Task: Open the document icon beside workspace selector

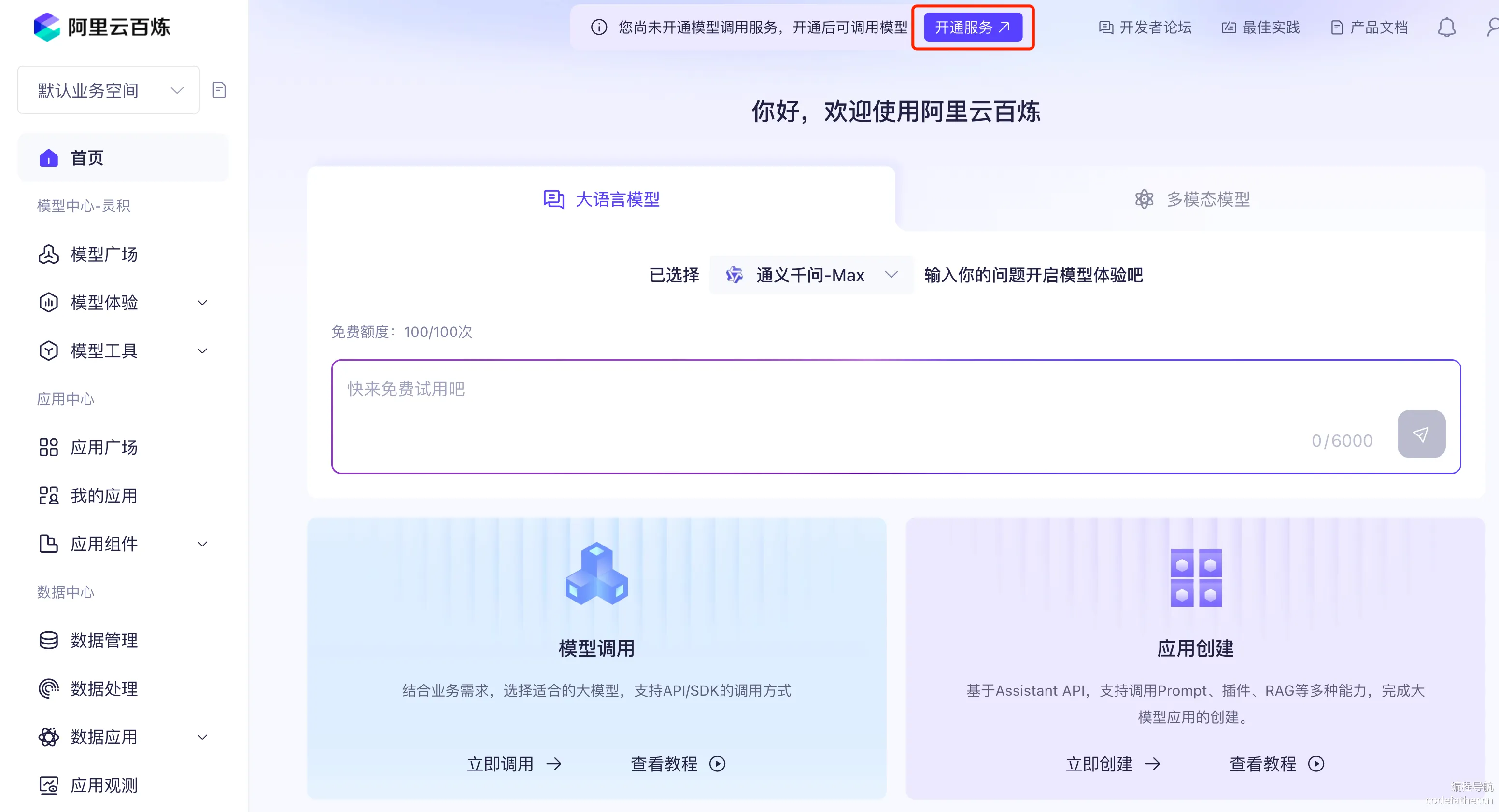Action: pos(219,90)
